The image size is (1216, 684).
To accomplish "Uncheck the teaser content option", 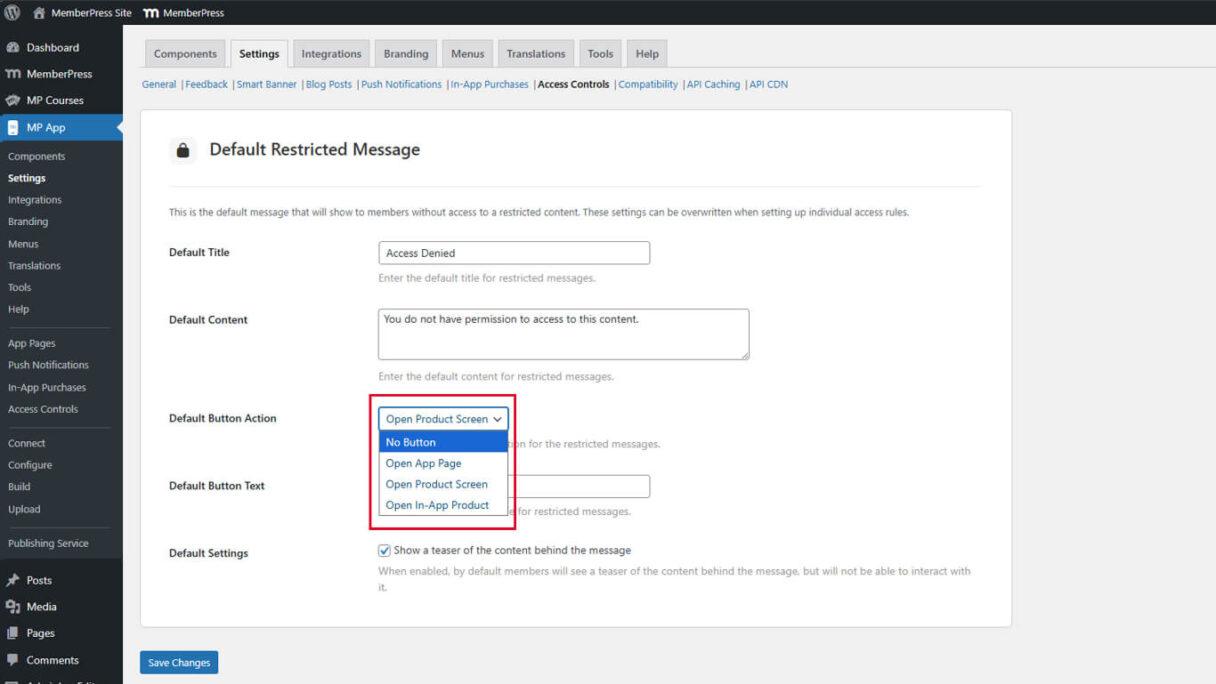I will [384, 550].
